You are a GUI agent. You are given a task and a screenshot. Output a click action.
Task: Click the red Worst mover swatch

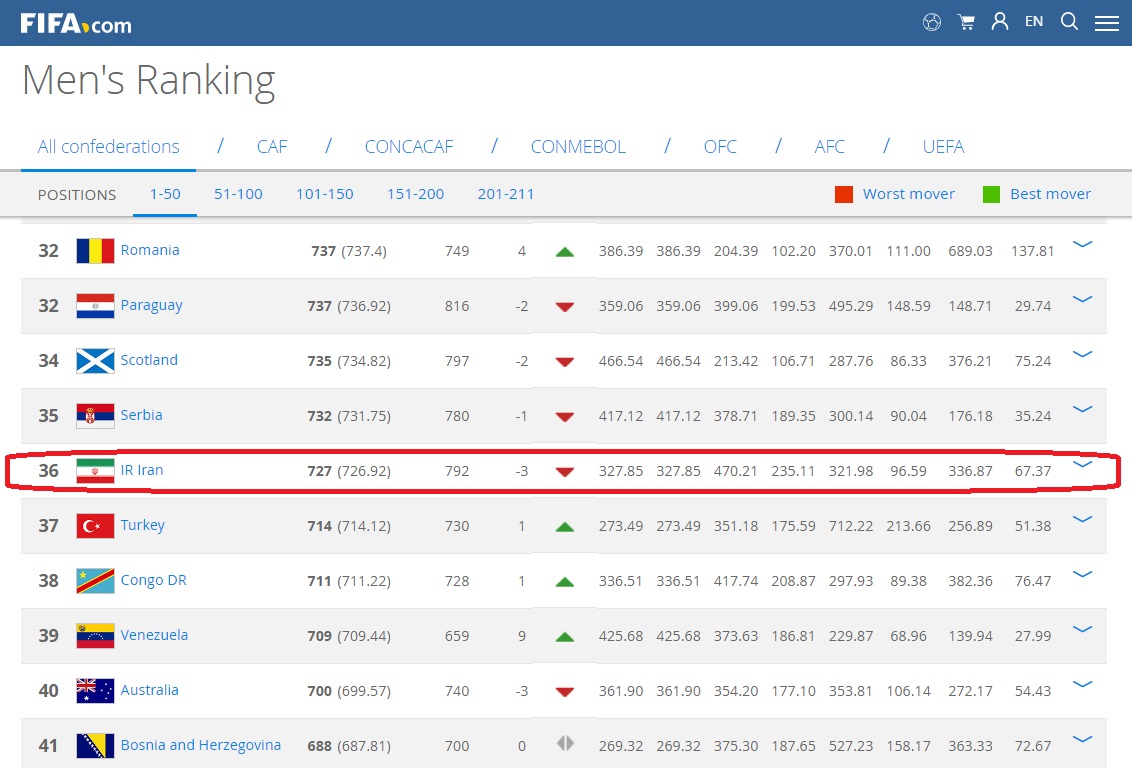[x=844, y=194]
